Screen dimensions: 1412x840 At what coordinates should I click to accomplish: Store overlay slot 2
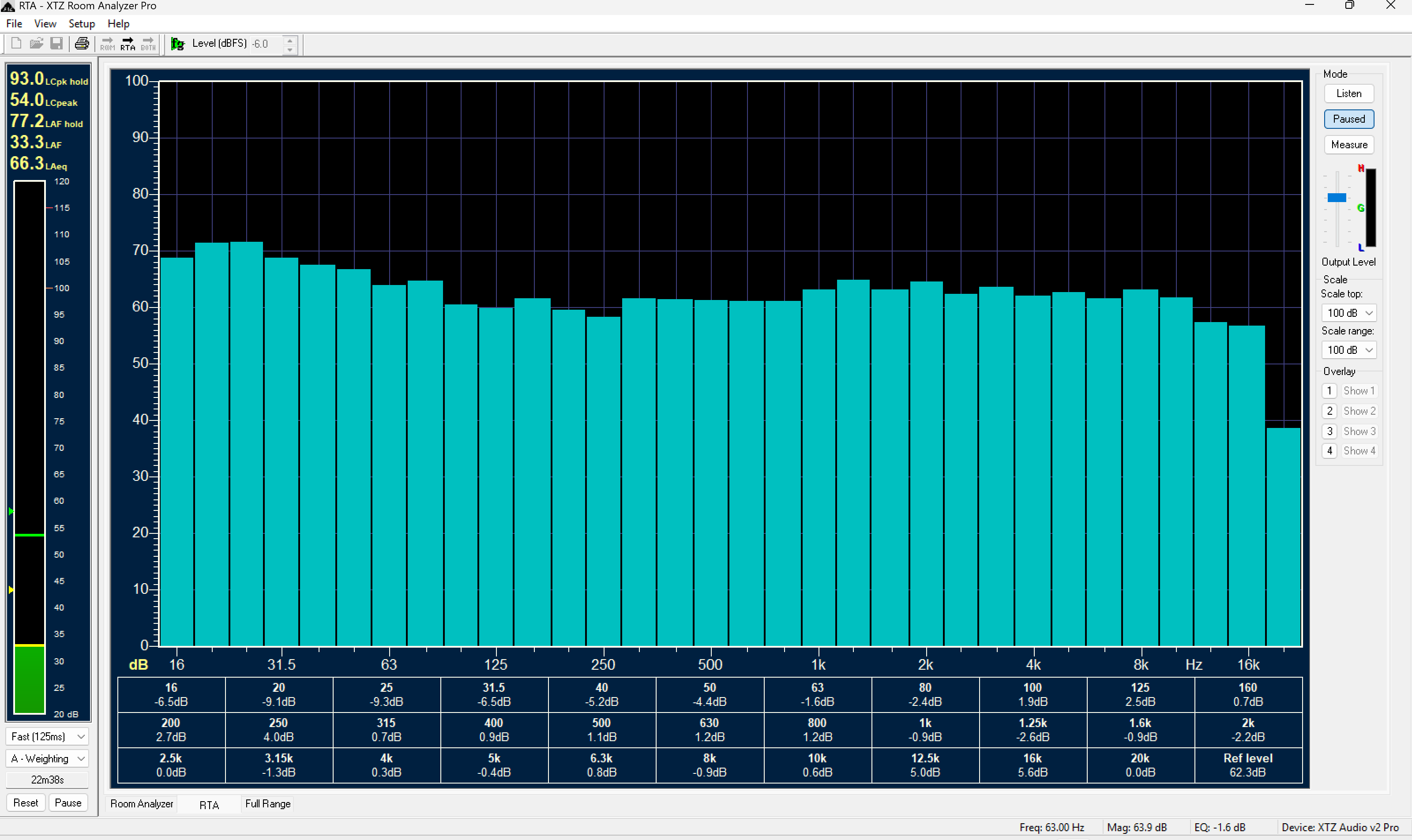[x=1329, y=411]
